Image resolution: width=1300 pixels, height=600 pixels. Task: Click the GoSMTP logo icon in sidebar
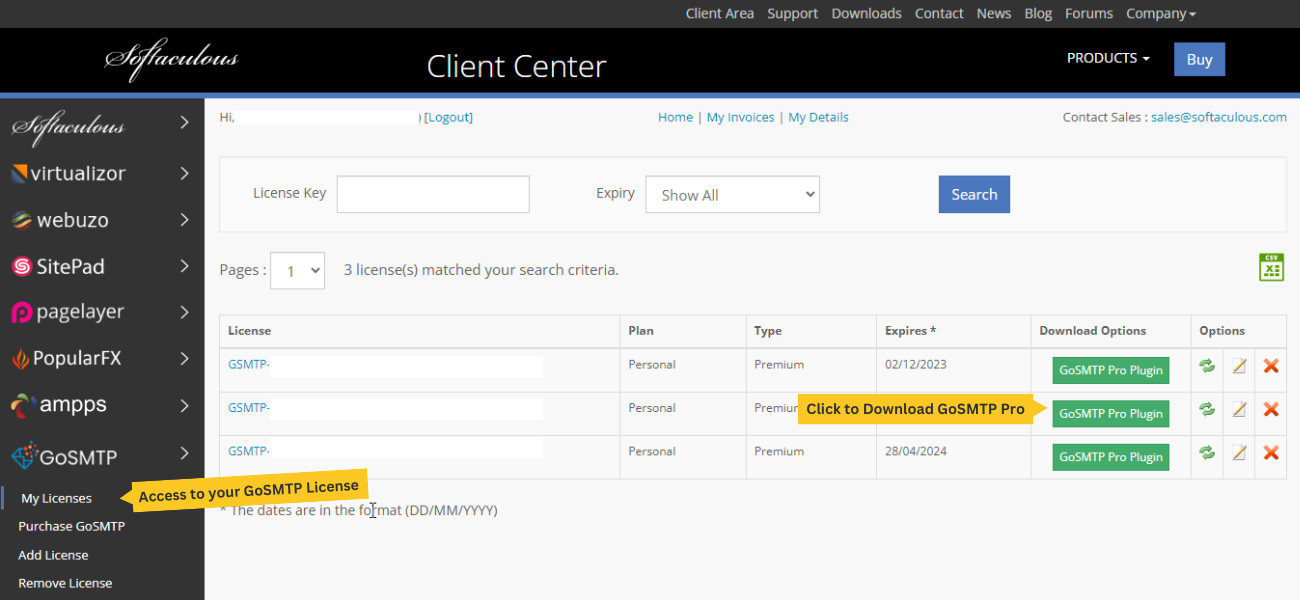24,457
